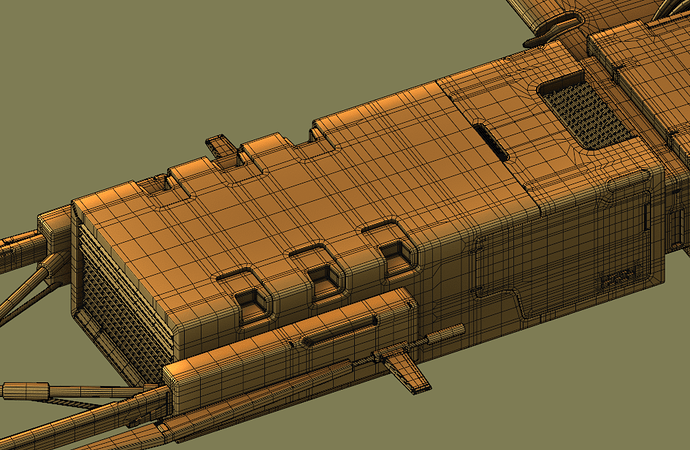The height and width of the screenshot is (450, 690).
Task: Select the elongated slot on the lower side rail
Action: pyautogui.click(x=340, y=330)
